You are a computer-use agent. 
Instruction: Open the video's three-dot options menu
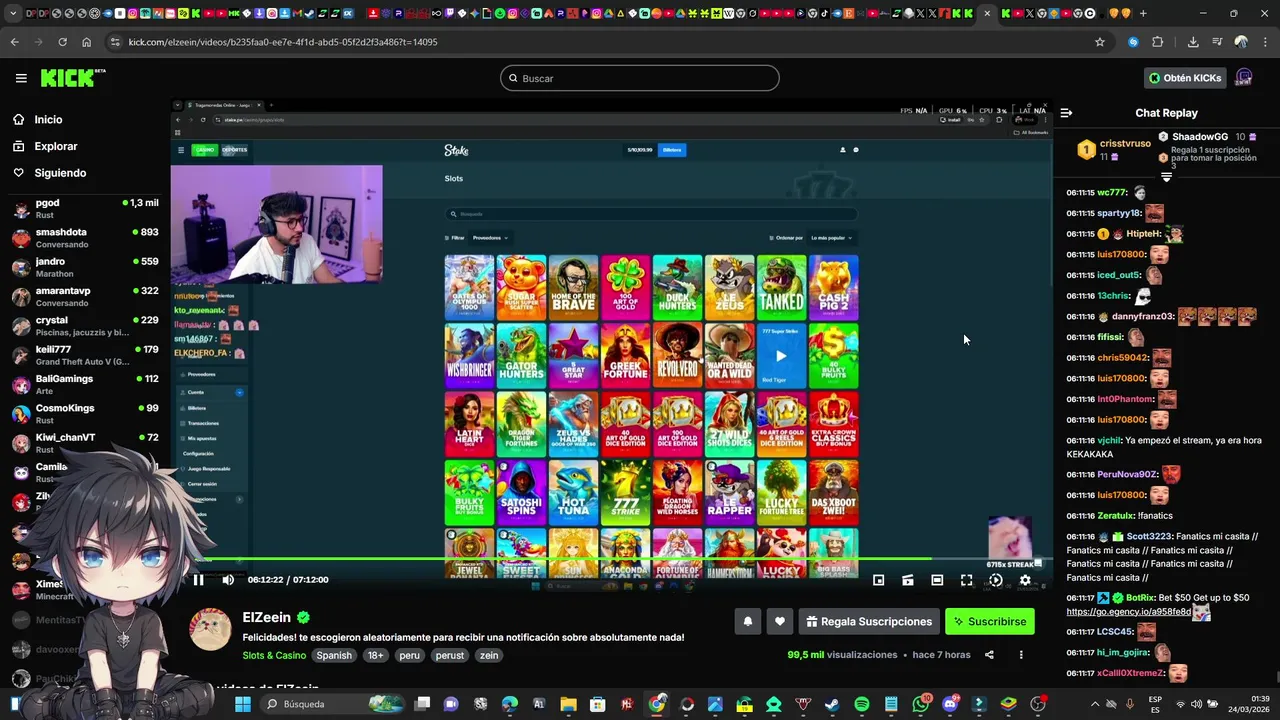1021,655
